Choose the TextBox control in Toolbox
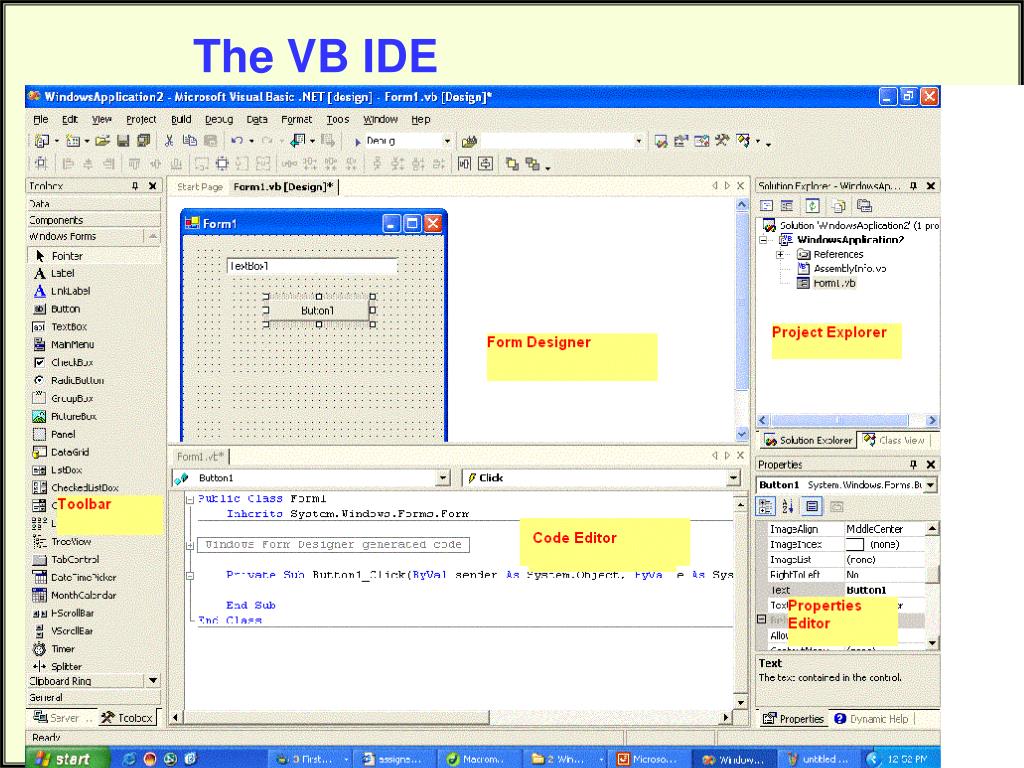1024x768 pixels. [x=60, y=327]
